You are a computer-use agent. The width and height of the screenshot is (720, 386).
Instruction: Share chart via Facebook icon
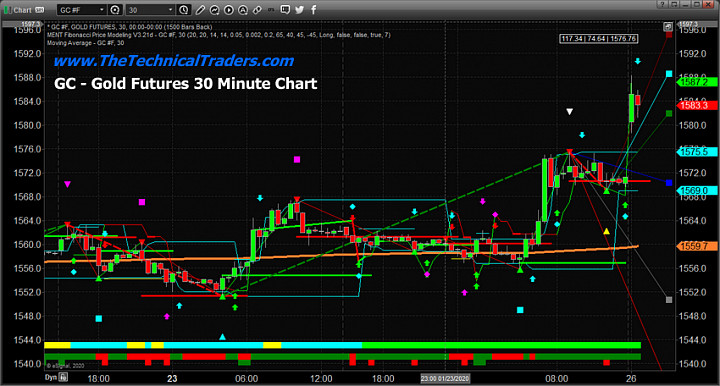tap(314, 10)
